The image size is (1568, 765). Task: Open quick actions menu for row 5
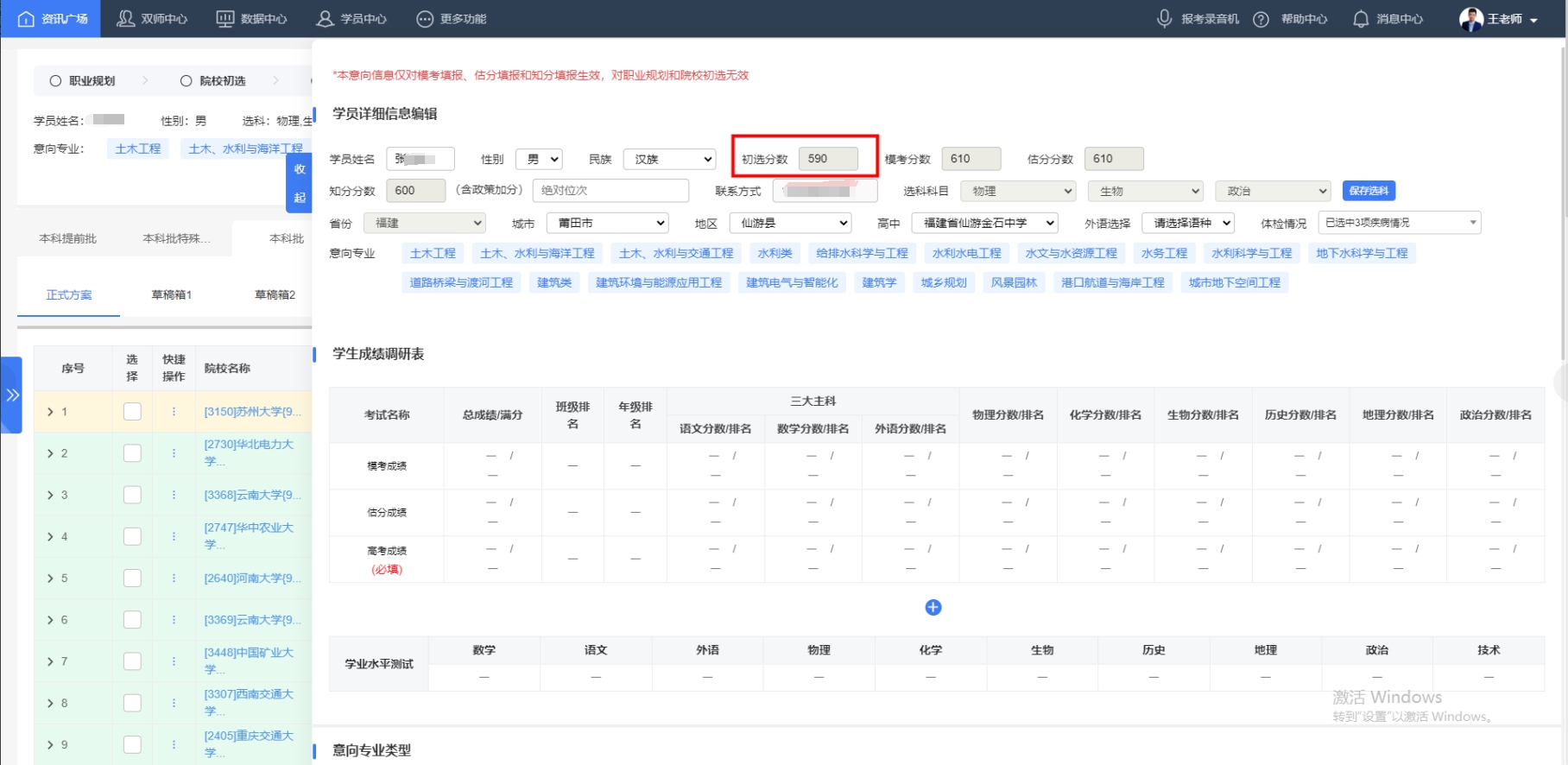coord(174,578)
